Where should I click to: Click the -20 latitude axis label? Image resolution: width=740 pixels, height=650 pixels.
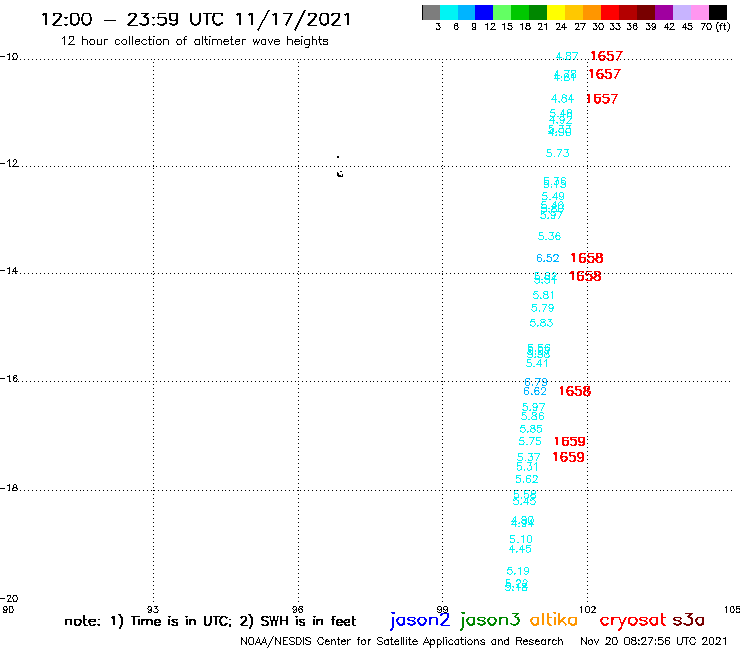point(9,599)
